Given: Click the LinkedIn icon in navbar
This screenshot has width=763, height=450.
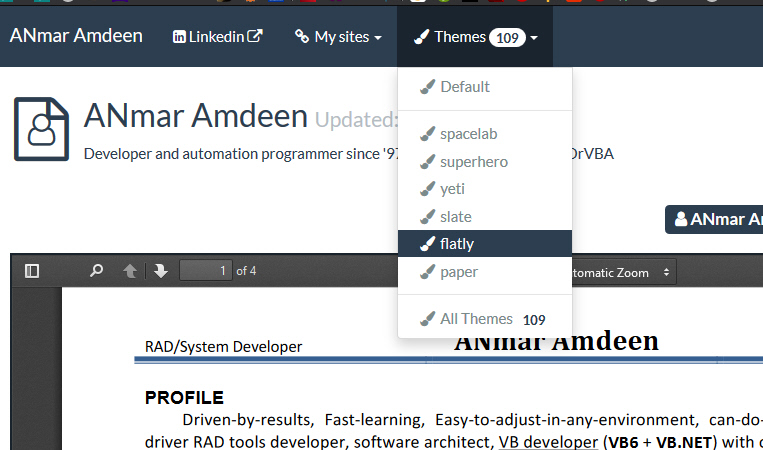Looking at the screenshot, I should pyautogui.click(x=180, y=37).
